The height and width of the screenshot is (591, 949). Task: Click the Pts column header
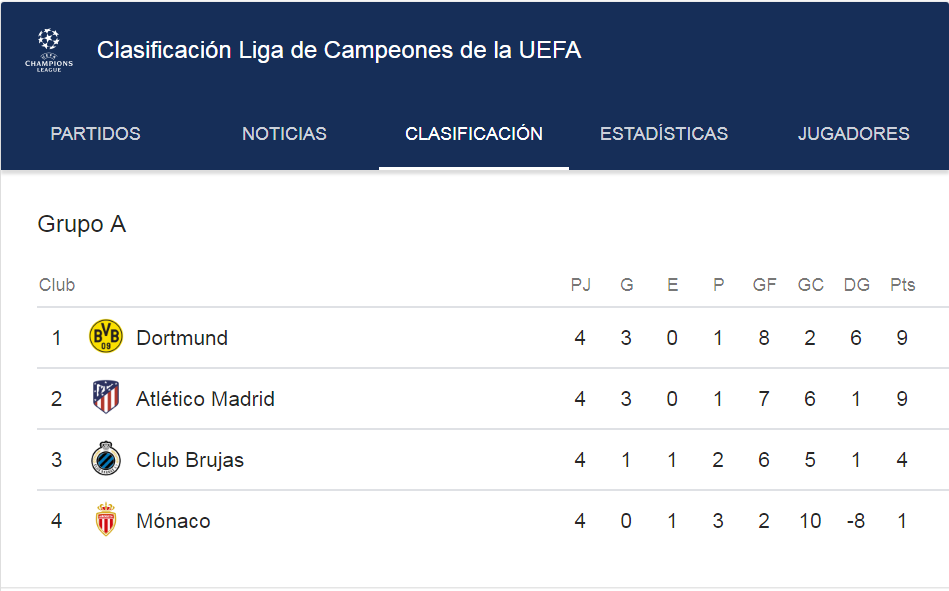tap(902, 285)
